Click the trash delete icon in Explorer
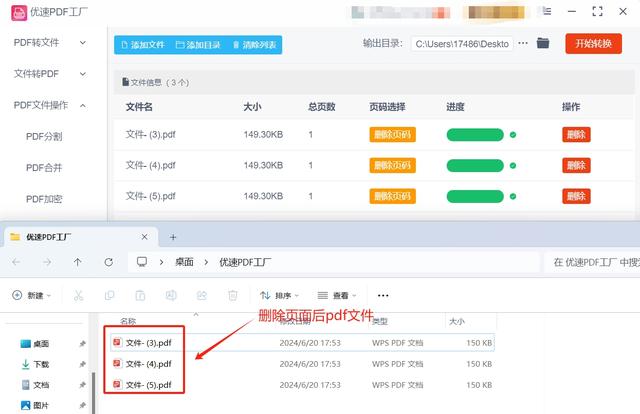This screenshot has height=414, width=640. coord(233,295)
